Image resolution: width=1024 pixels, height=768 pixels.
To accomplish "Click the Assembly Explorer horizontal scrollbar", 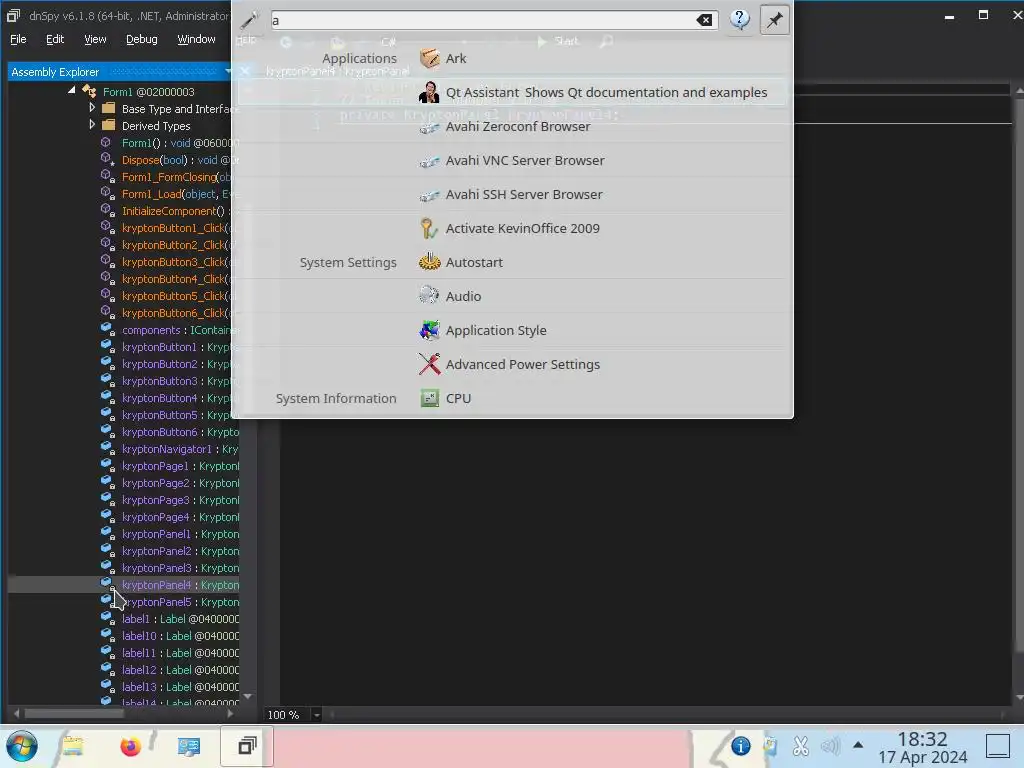I will click(74, 713).
